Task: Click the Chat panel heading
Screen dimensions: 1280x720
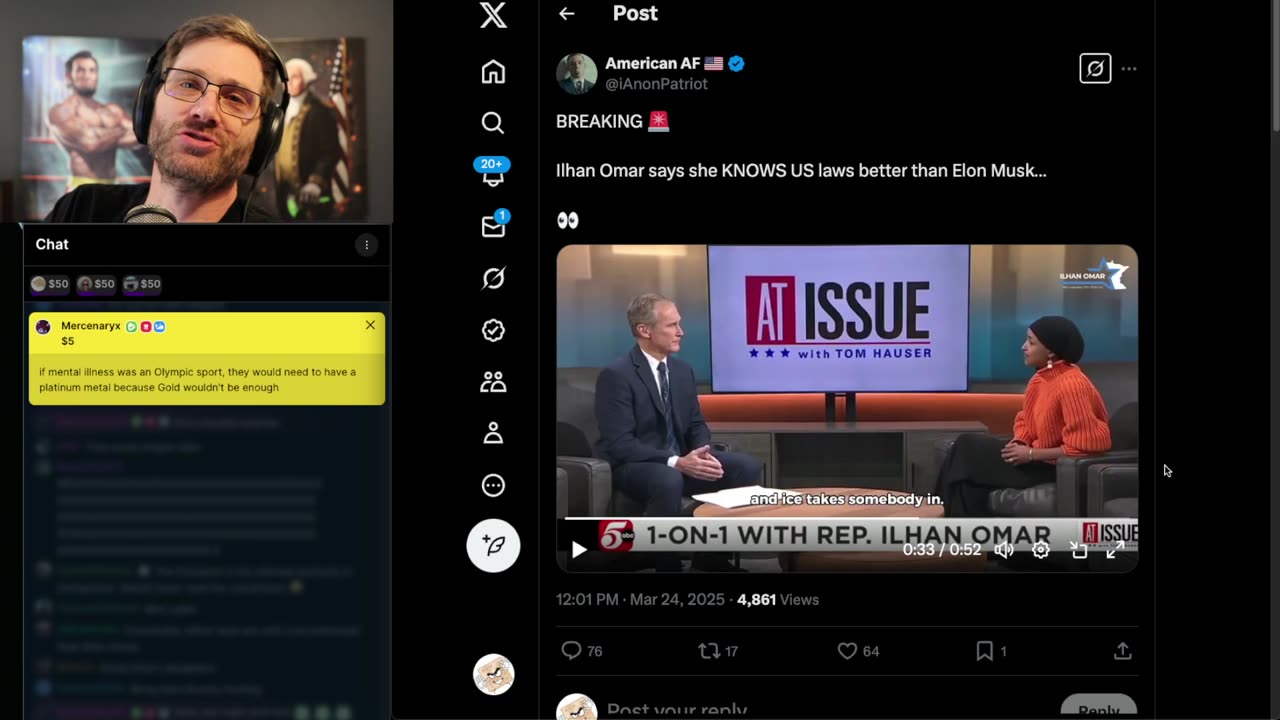Action: [x=52, y=244]
